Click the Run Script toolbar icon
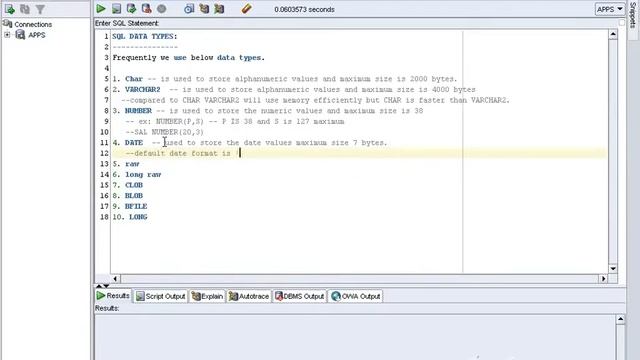640x360 pixels. pos(116,9)
